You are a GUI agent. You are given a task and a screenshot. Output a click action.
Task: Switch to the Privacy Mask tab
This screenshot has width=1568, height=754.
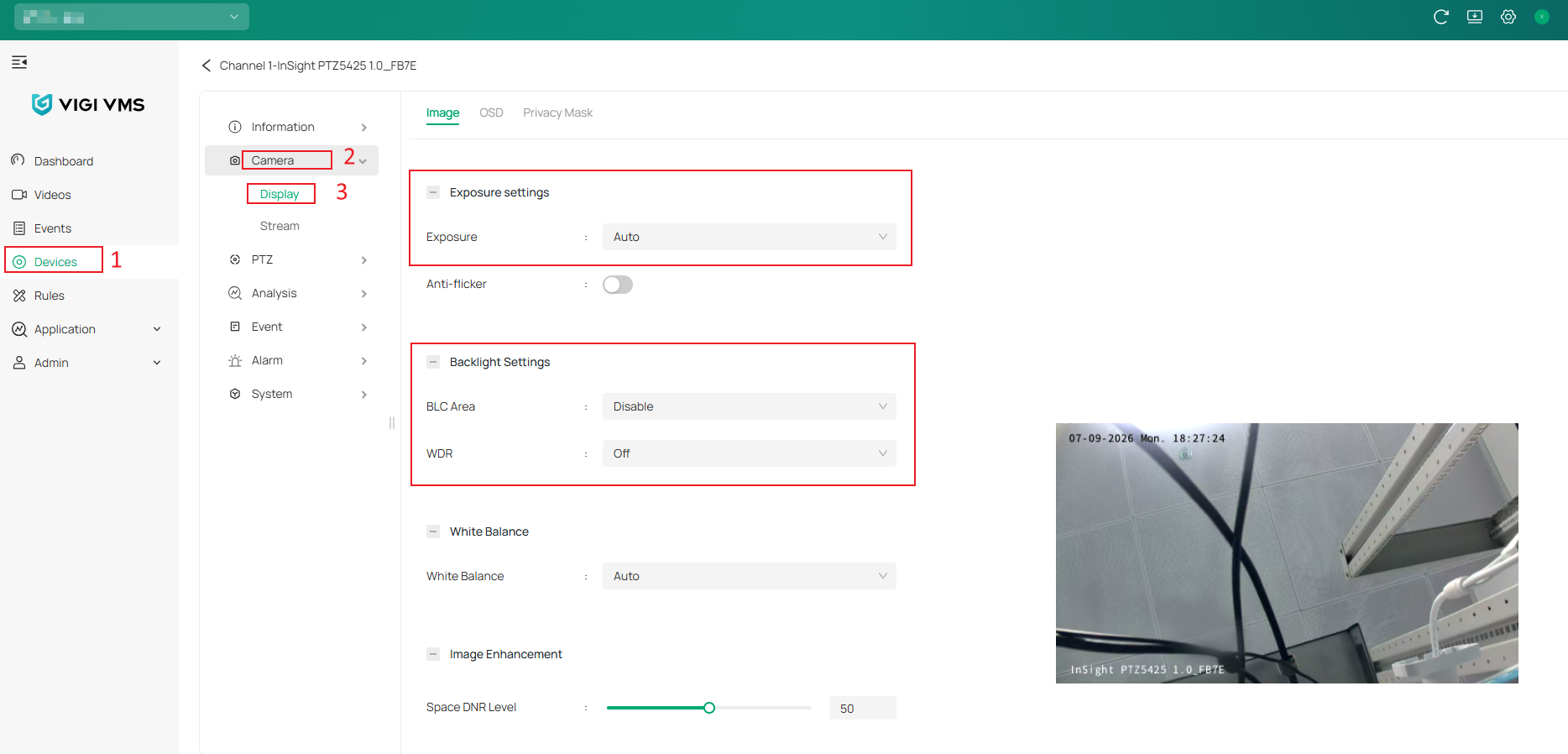[x=557, y=113]
